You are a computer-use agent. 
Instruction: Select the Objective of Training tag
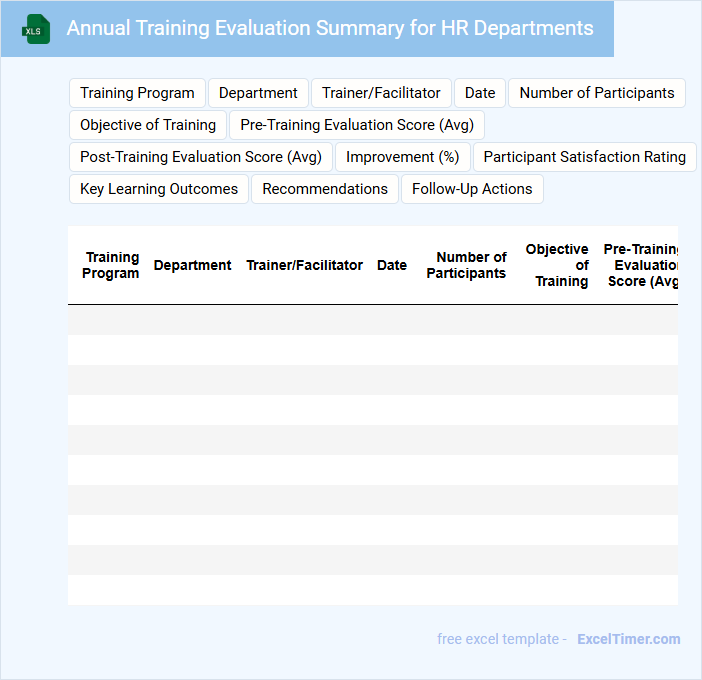[148, 125]
